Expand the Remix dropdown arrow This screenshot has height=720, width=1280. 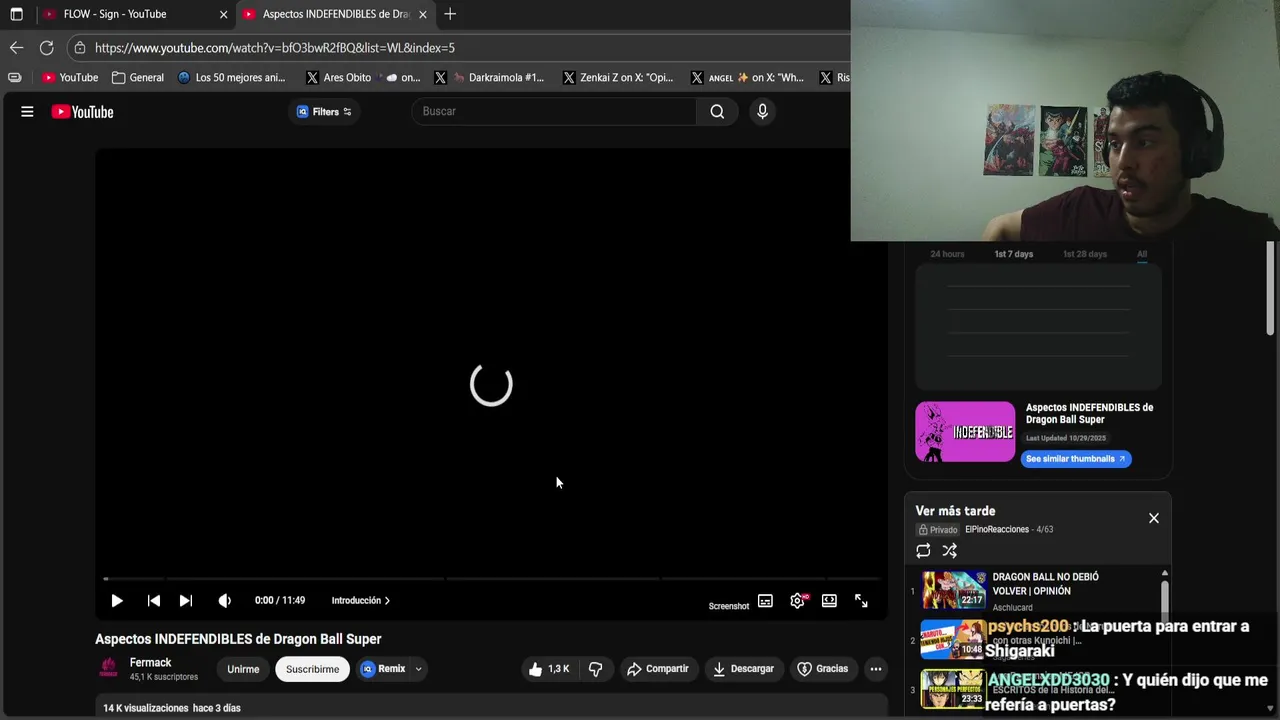pos(418,669)
